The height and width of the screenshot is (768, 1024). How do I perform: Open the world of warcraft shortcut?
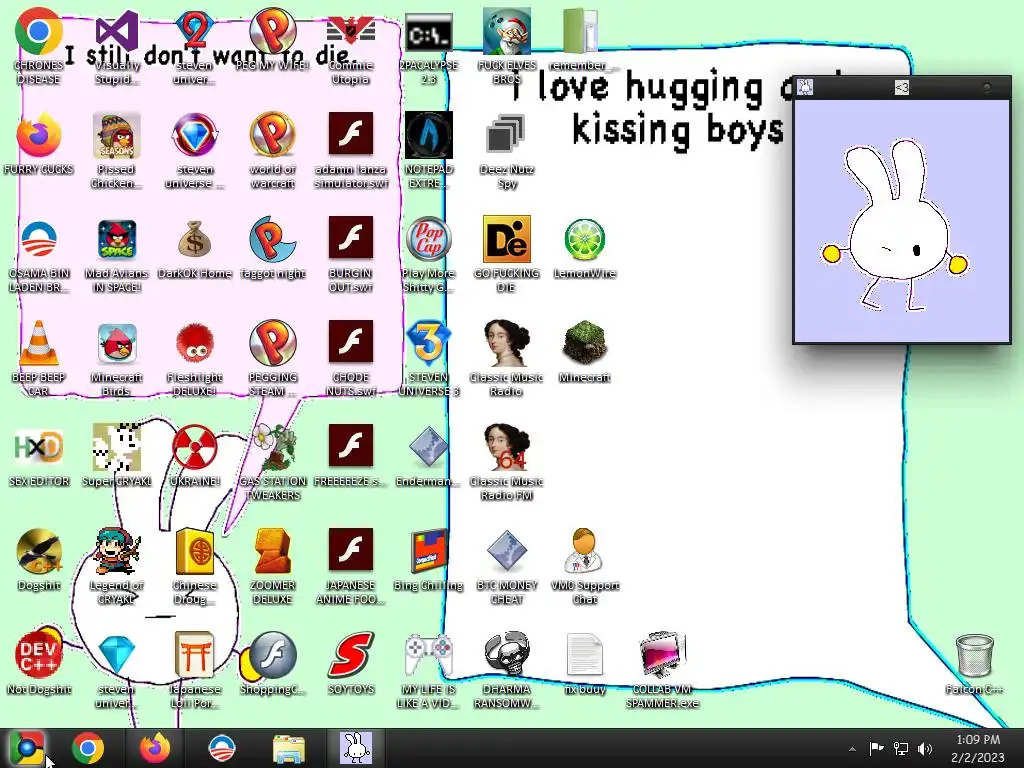click(273, 136)
